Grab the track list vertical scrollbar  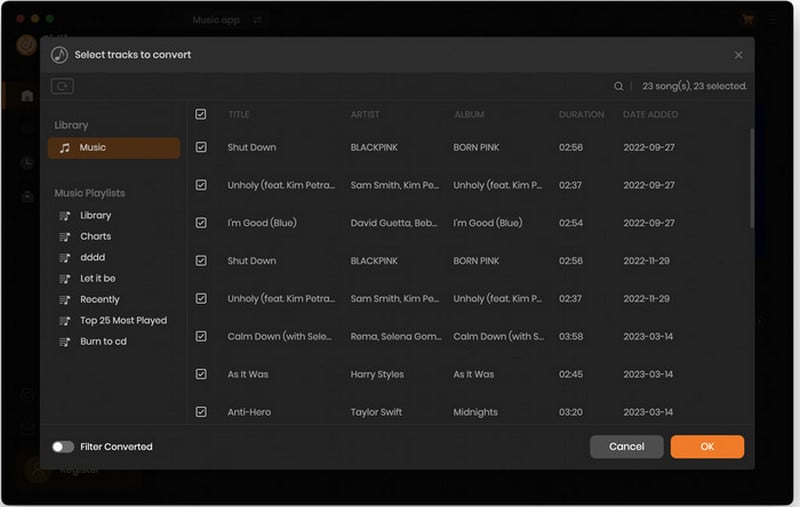tap(752, 178)
